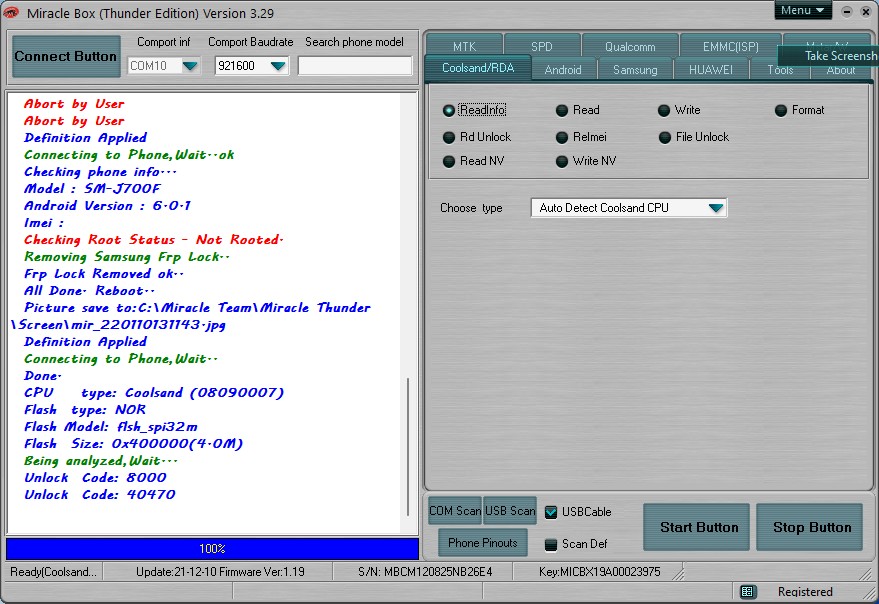
Task: Uncheck the USBCable checkbox
Action: pyautogui.click(x=551, y=512)
